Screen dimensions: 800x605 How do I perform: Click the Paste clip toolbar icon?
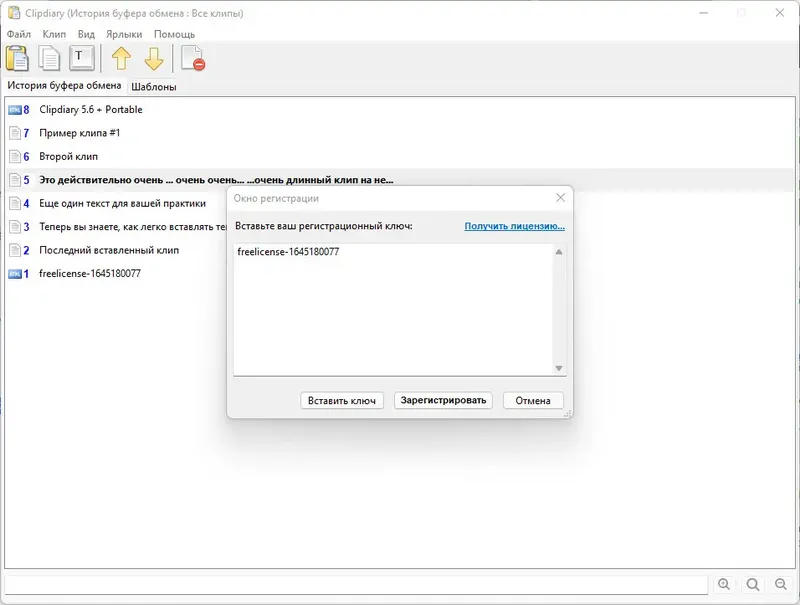pyautogui.click(x=17, y=58)
